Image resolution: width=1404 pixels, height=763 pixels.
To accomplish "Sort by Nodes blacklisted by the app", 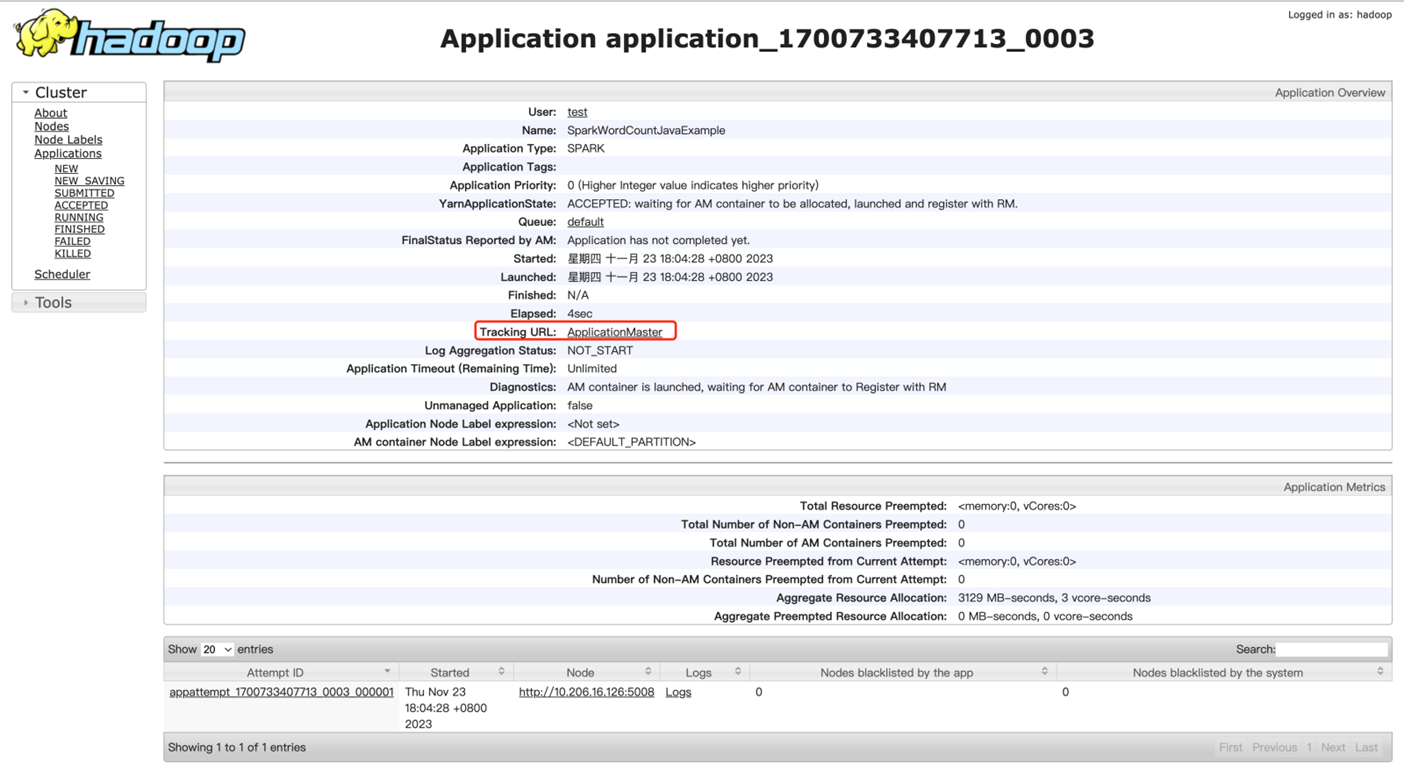I will coord(1044,672).
